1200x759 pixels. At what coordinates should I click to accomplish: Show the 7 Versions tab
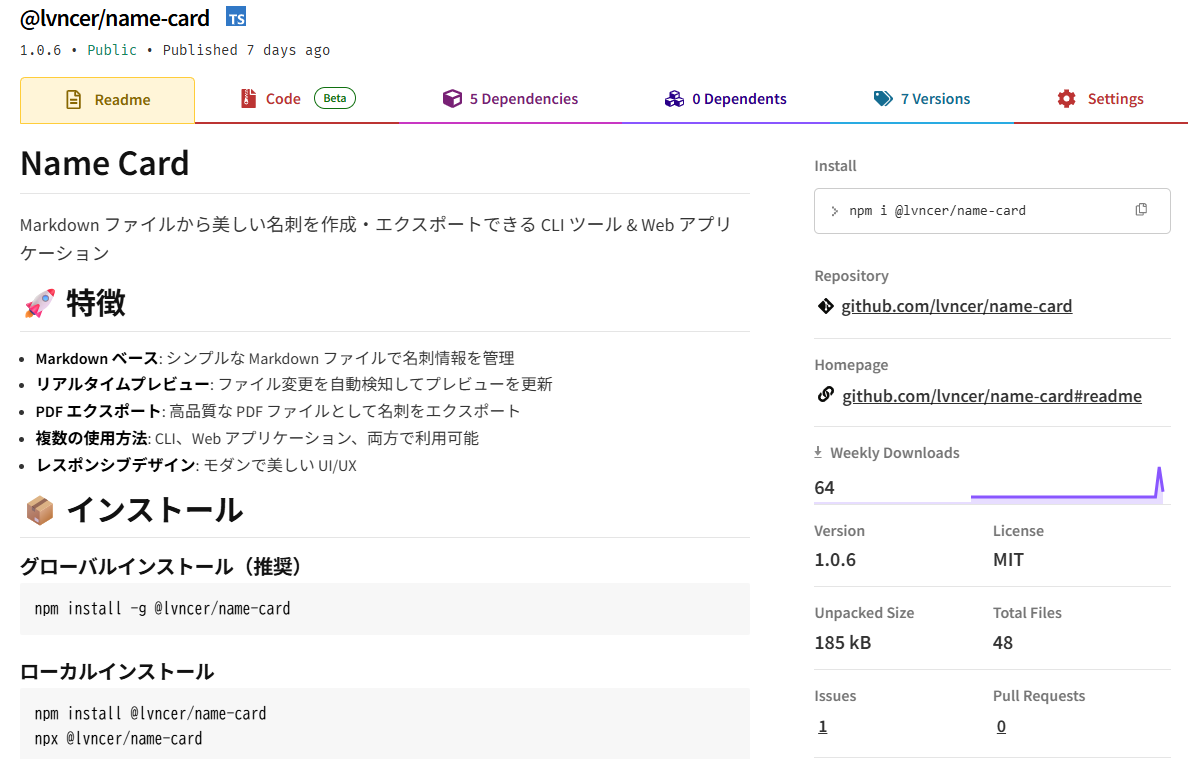tap(921, 99)
